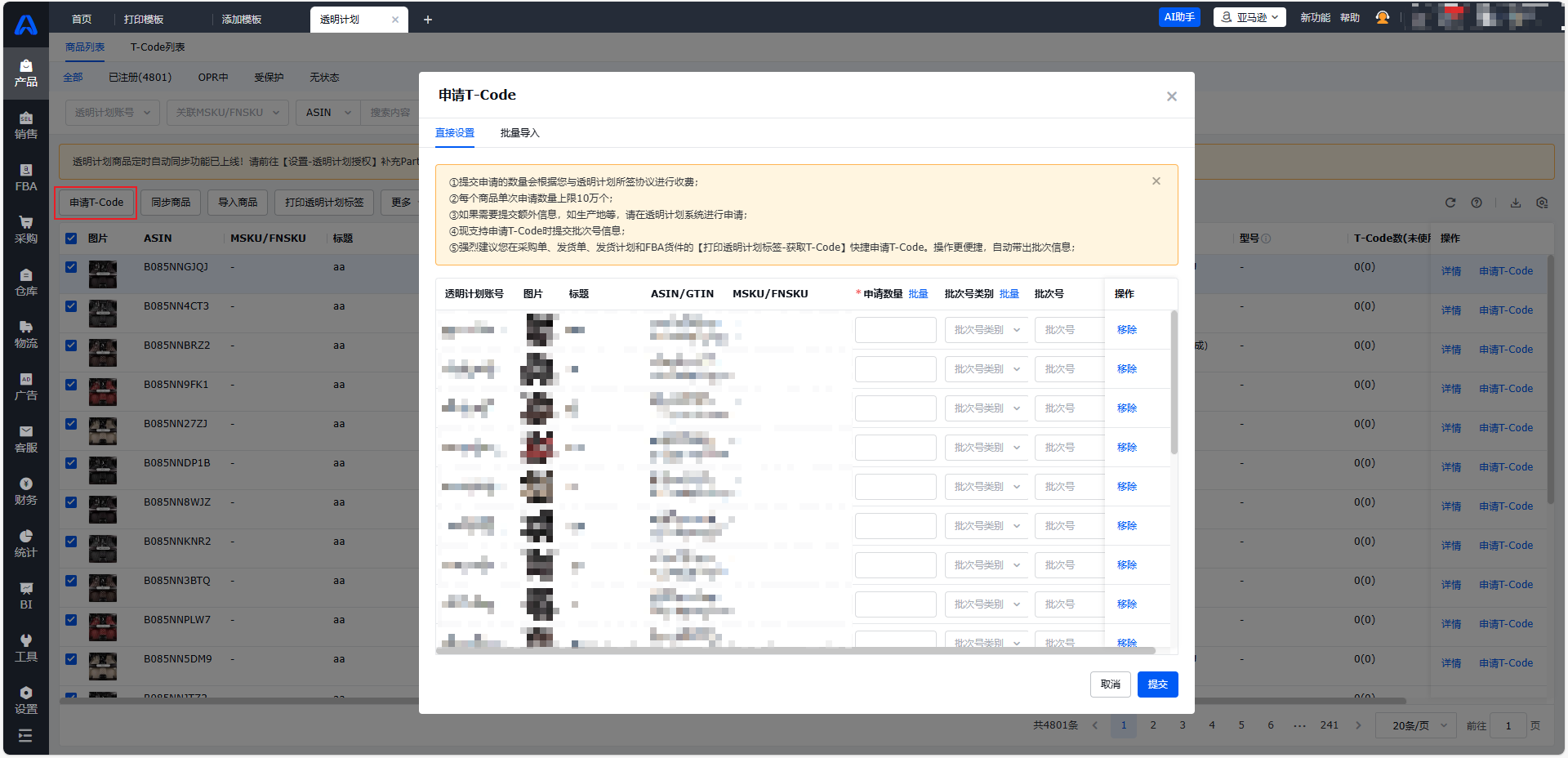Image resolution: width=1568 pixels, height=758 pixels.
Task: Switch to the T-Code列表 tab
Action: pos(158,47)
